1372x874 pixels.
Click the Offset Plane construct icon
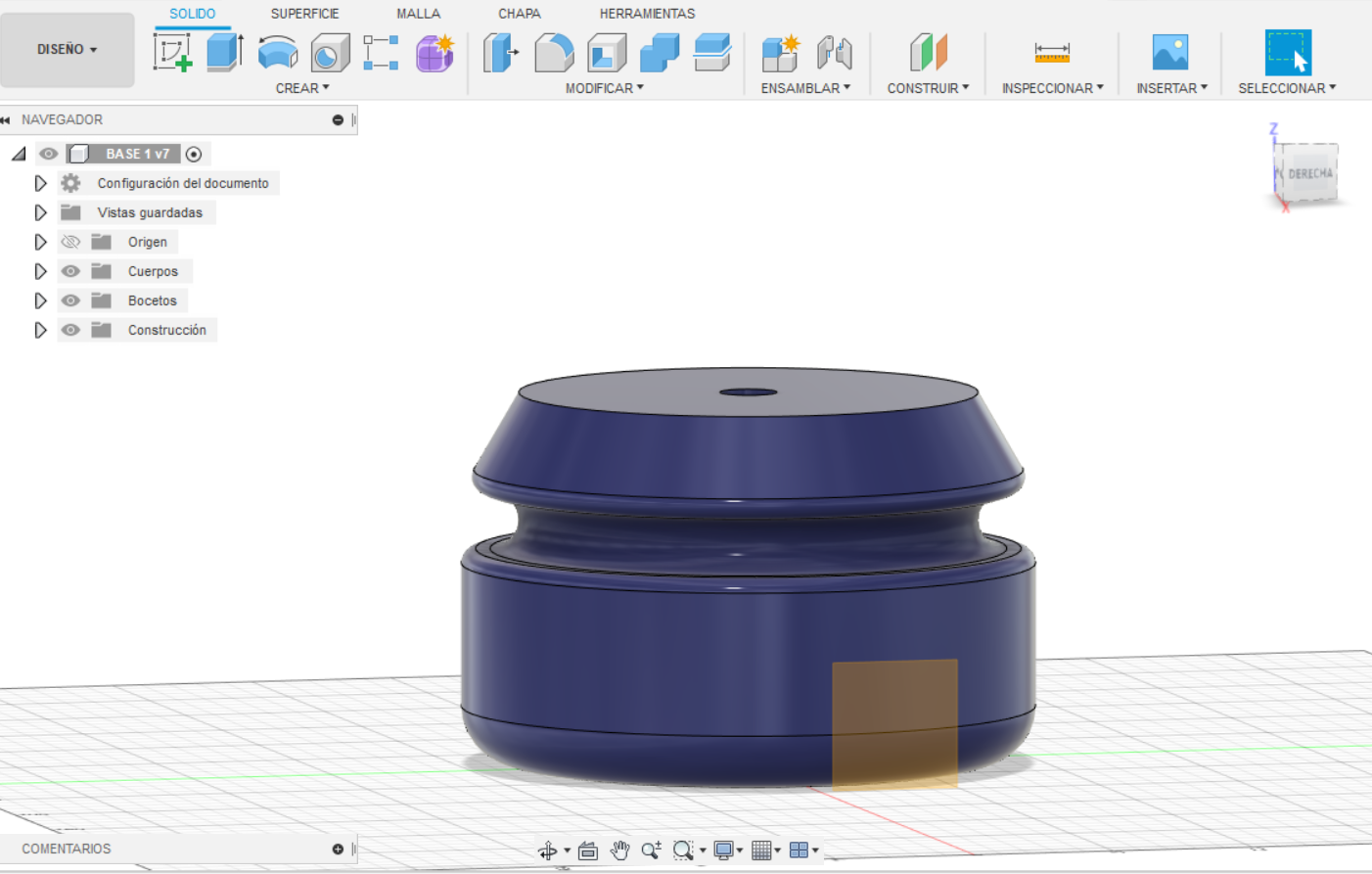[929, 53]
